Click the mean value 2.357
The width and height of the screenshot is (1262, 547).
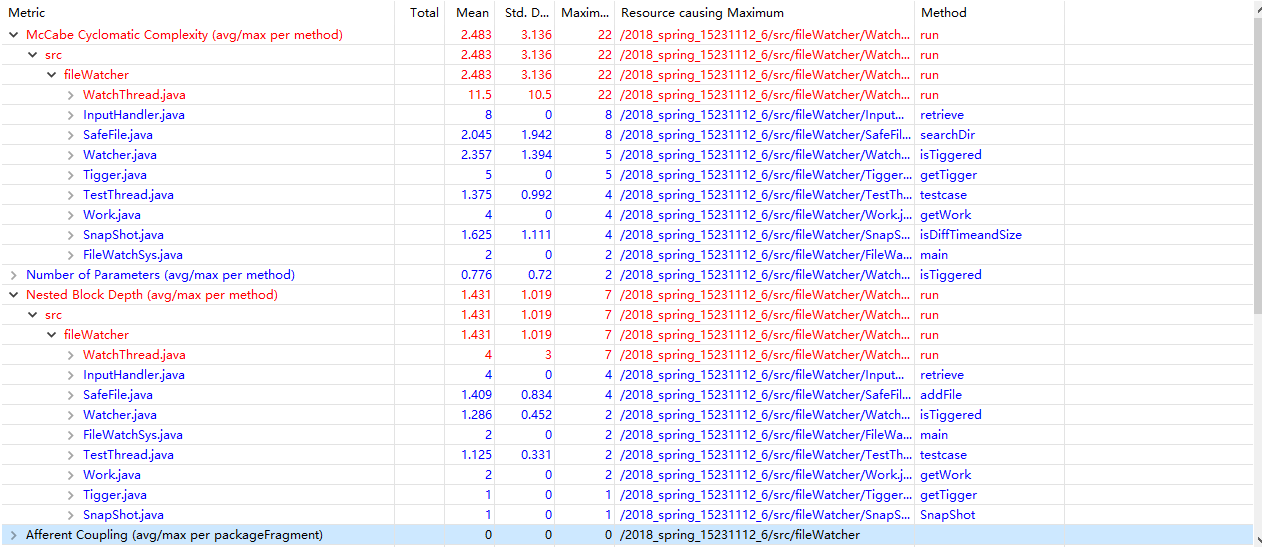pos(476,155)
